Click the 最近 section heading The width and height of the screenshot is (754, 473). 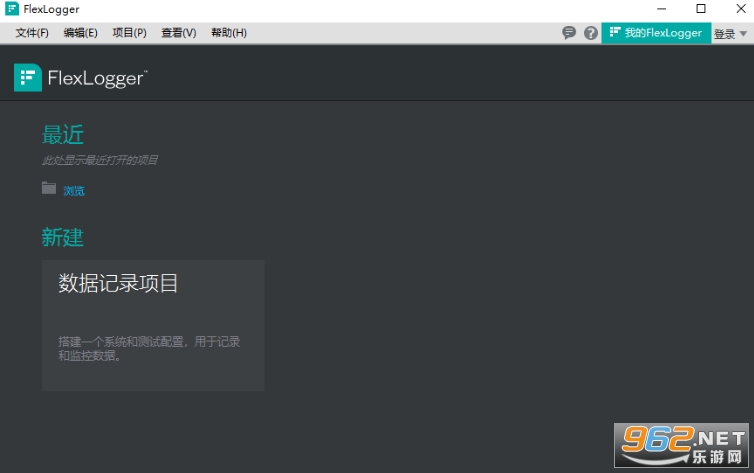pos(63,135)
